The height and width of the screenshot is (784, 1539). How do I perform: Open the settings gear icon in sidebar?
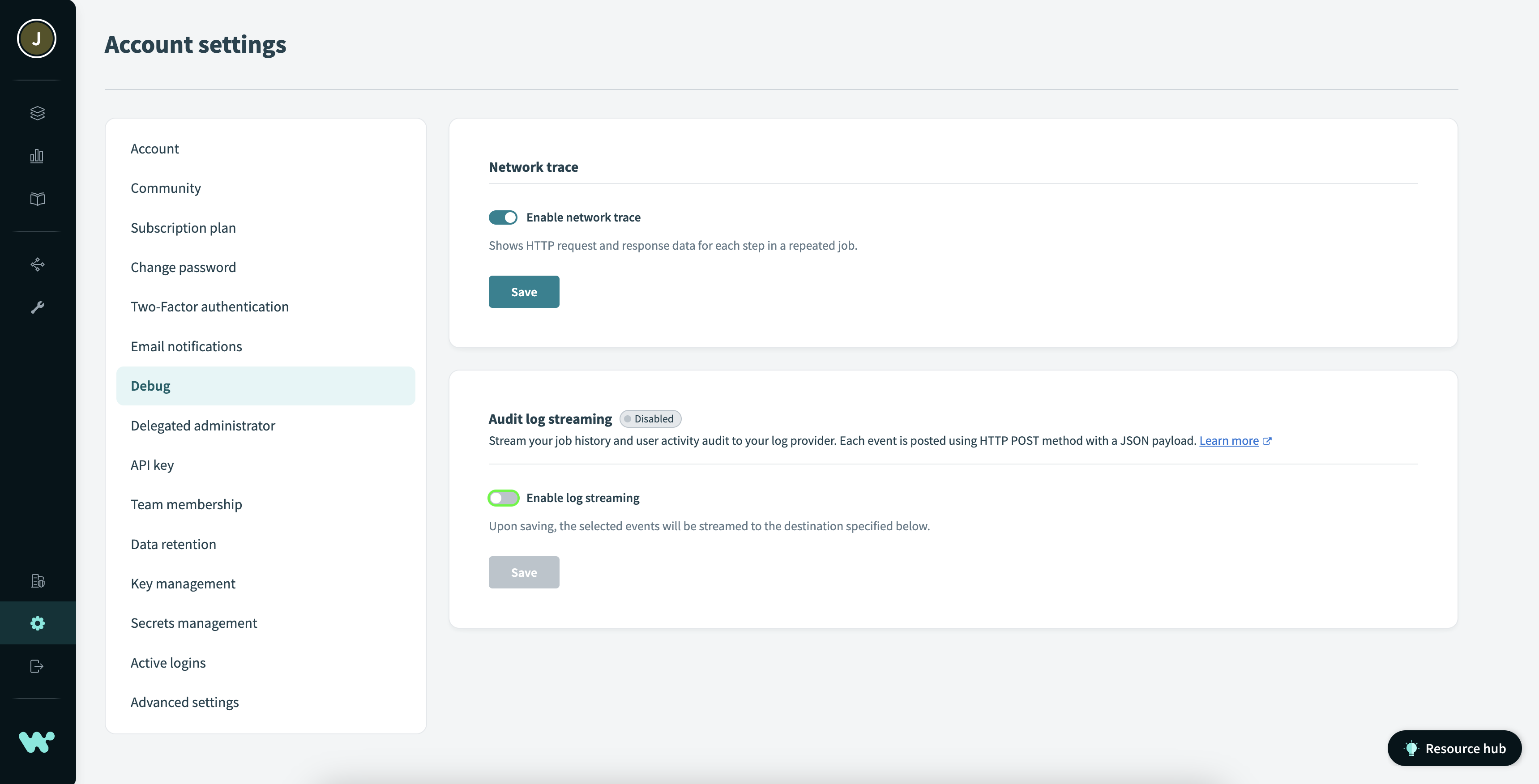tap(38, 622)
